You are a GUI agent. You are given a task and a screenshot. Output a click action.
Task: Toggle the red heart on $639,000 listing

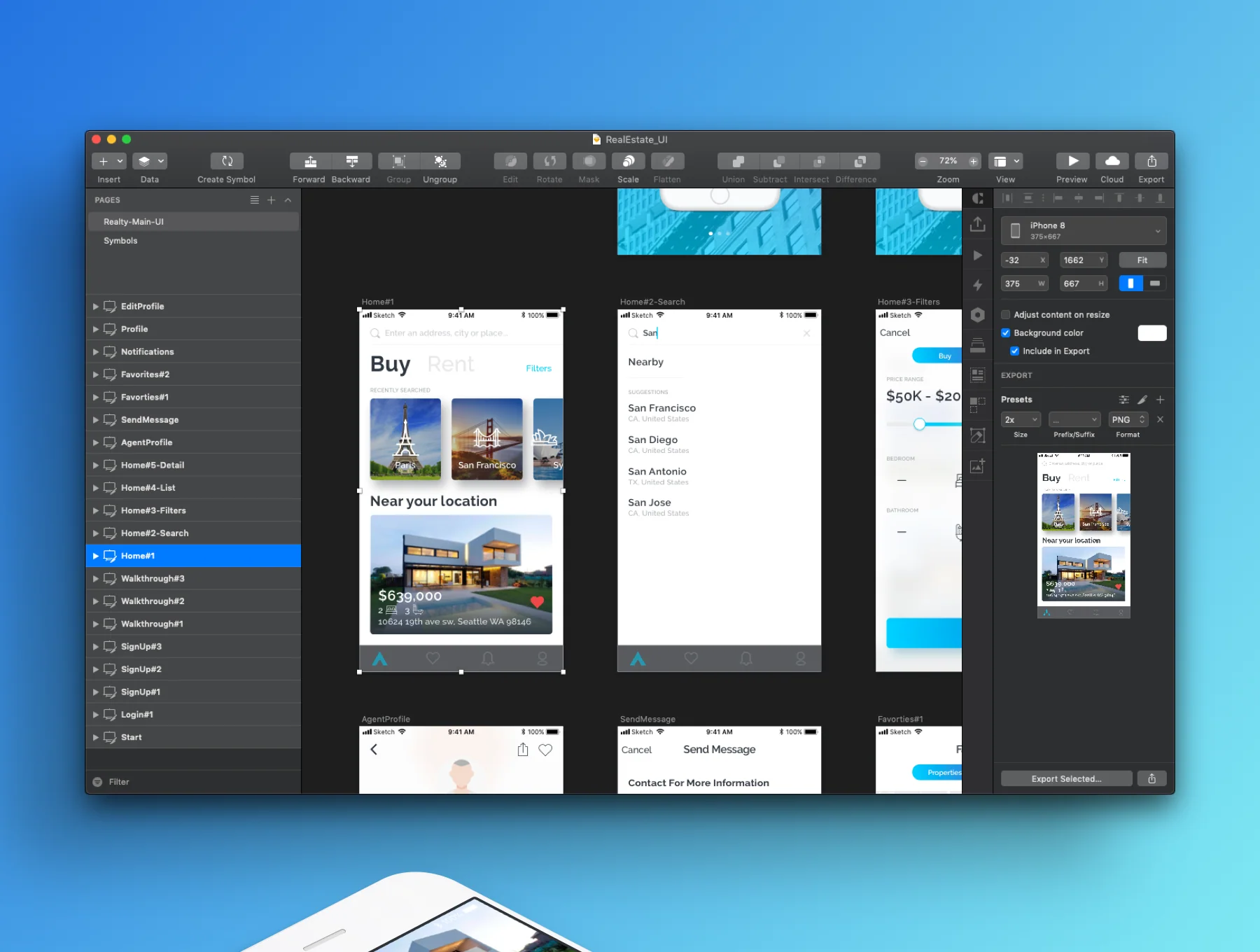pyautogui.click(x=537, y=602)
